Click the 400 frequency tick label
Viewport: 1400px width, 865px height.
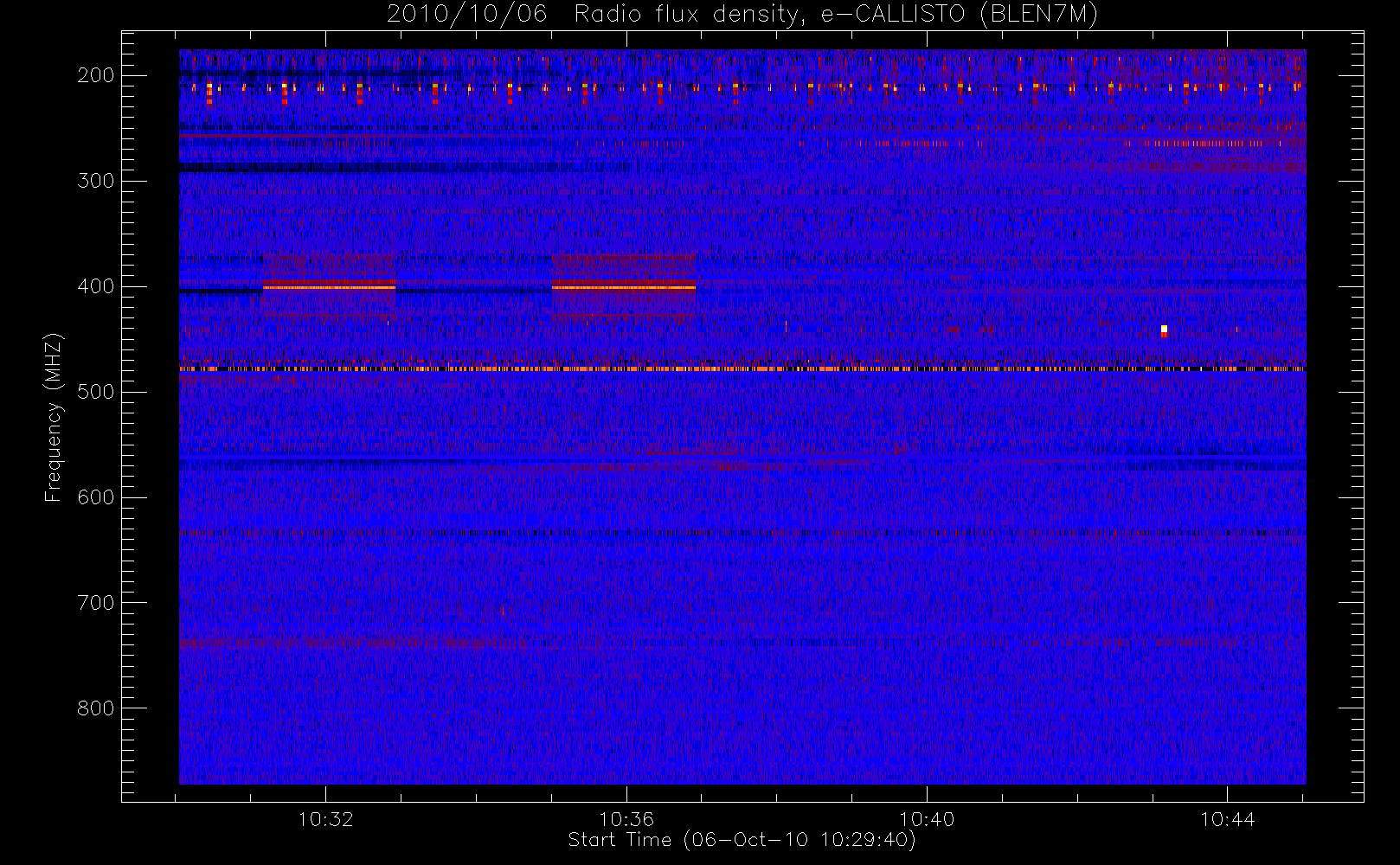(x=96, y=286)
